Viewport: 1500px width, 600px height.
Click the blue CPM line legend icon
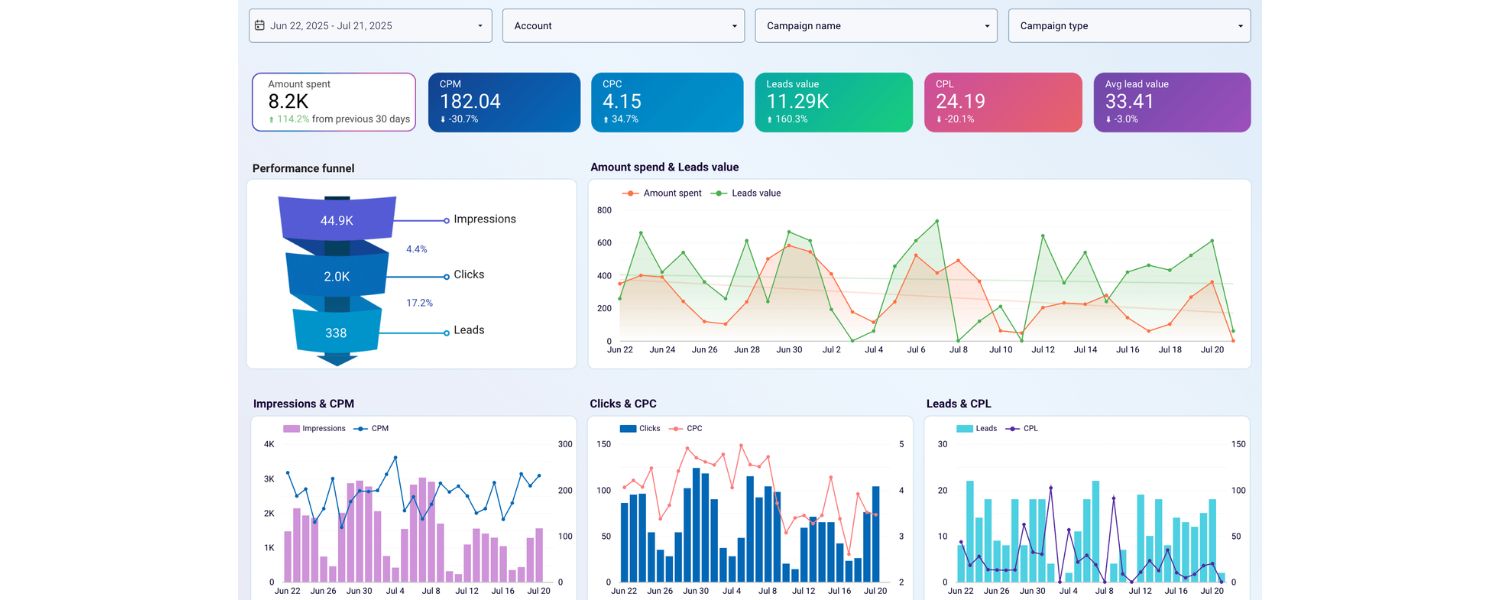(x=360, y=428)
